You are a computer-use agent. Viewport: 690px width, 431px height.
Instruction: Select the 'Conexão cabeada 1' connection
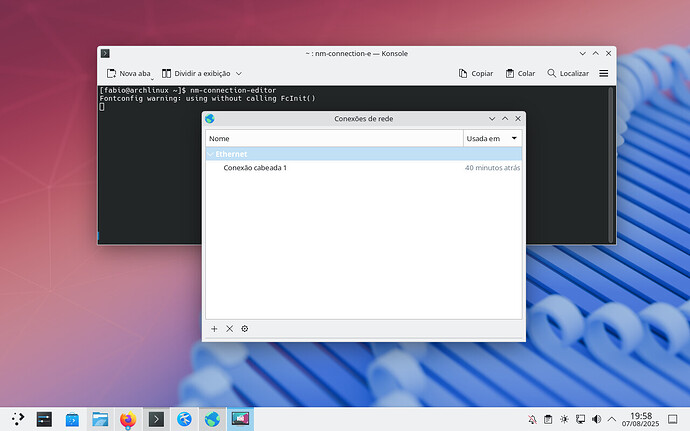coord(255,168)
